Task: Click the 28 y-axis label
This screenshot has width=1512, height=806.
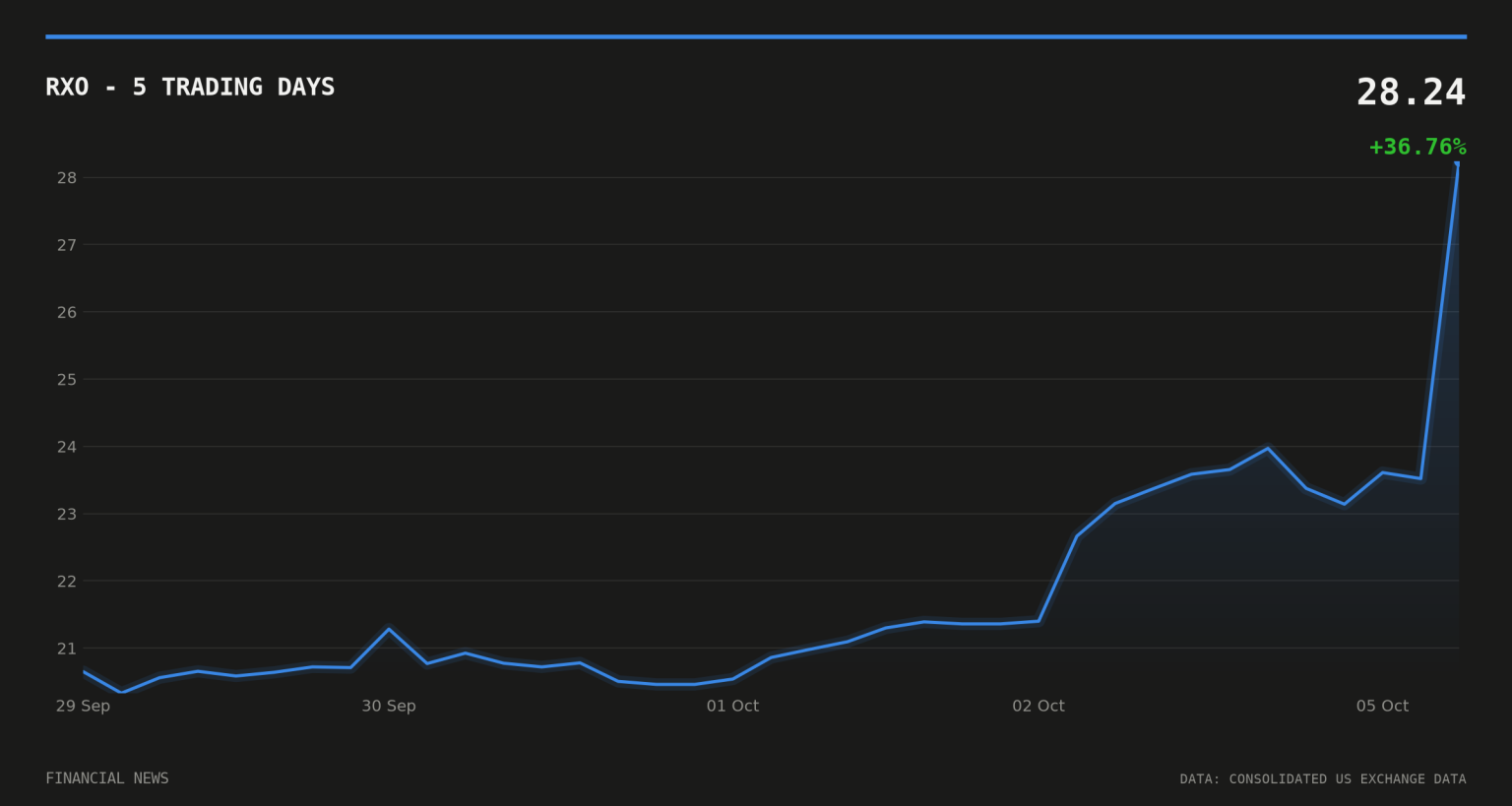Action: pyautogui.click(x=66, y=178)
